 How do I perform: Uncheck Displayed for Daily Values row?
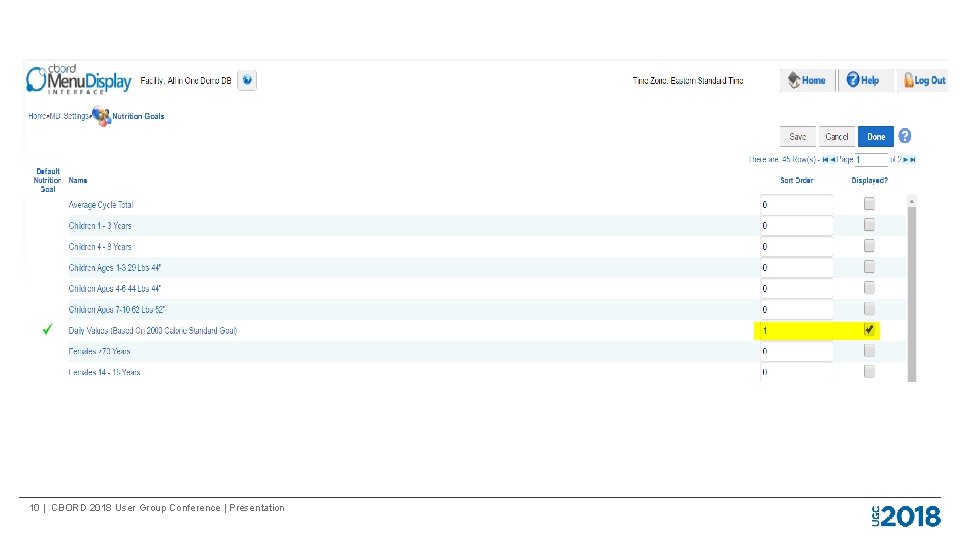click(x=869, y=330)
